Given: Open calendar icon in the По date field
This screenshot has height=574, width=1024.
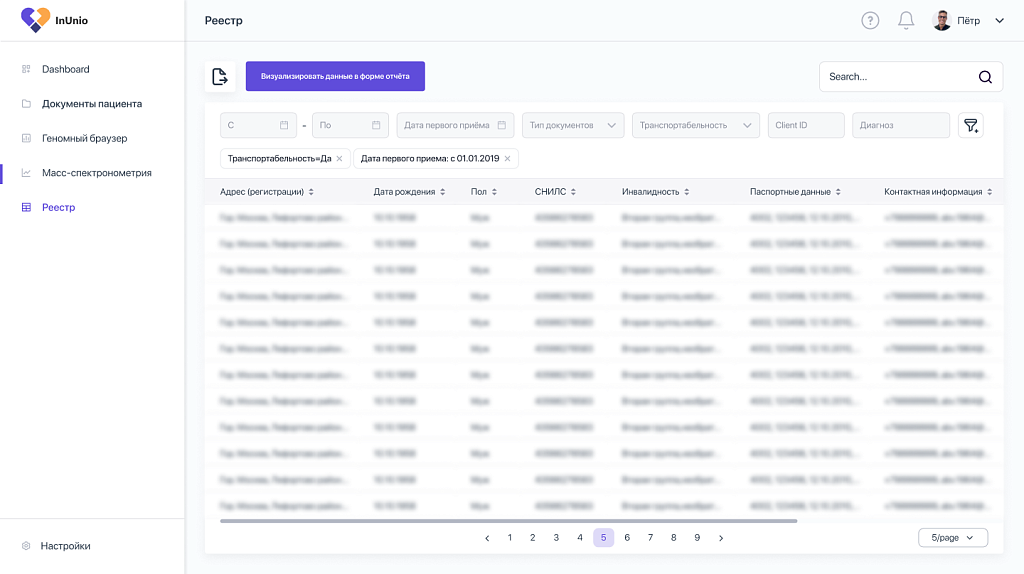Looking at the screenshot, I should point(376,125).
